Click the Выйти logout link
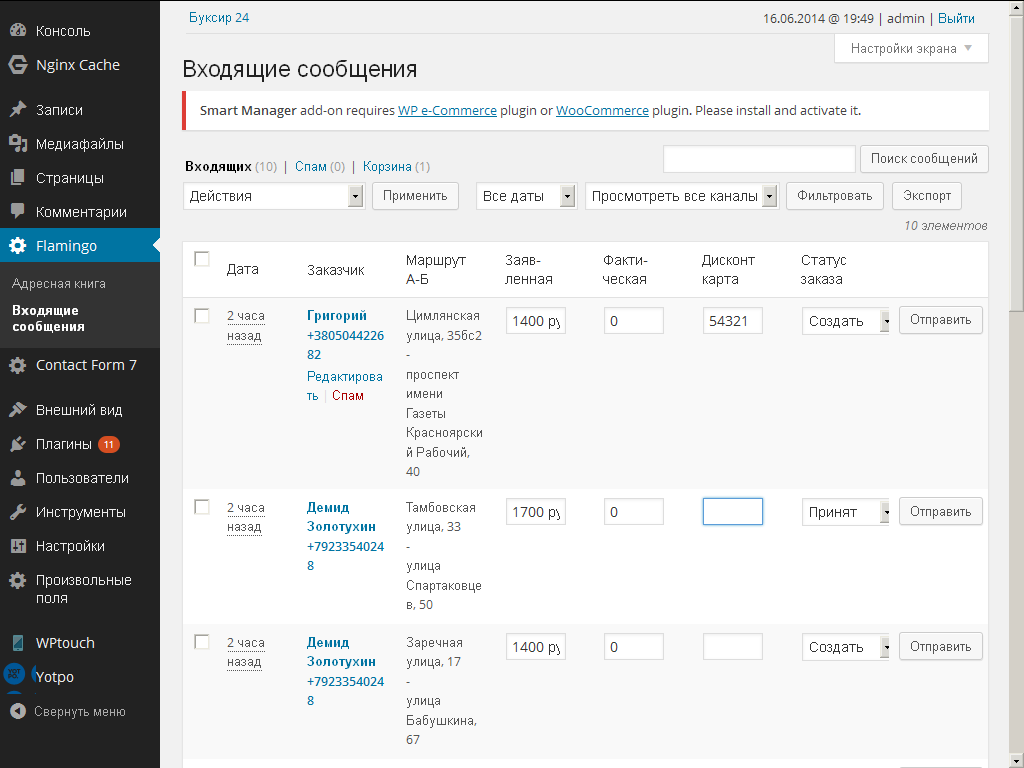Screen dimensions: 1024x768 956,18
